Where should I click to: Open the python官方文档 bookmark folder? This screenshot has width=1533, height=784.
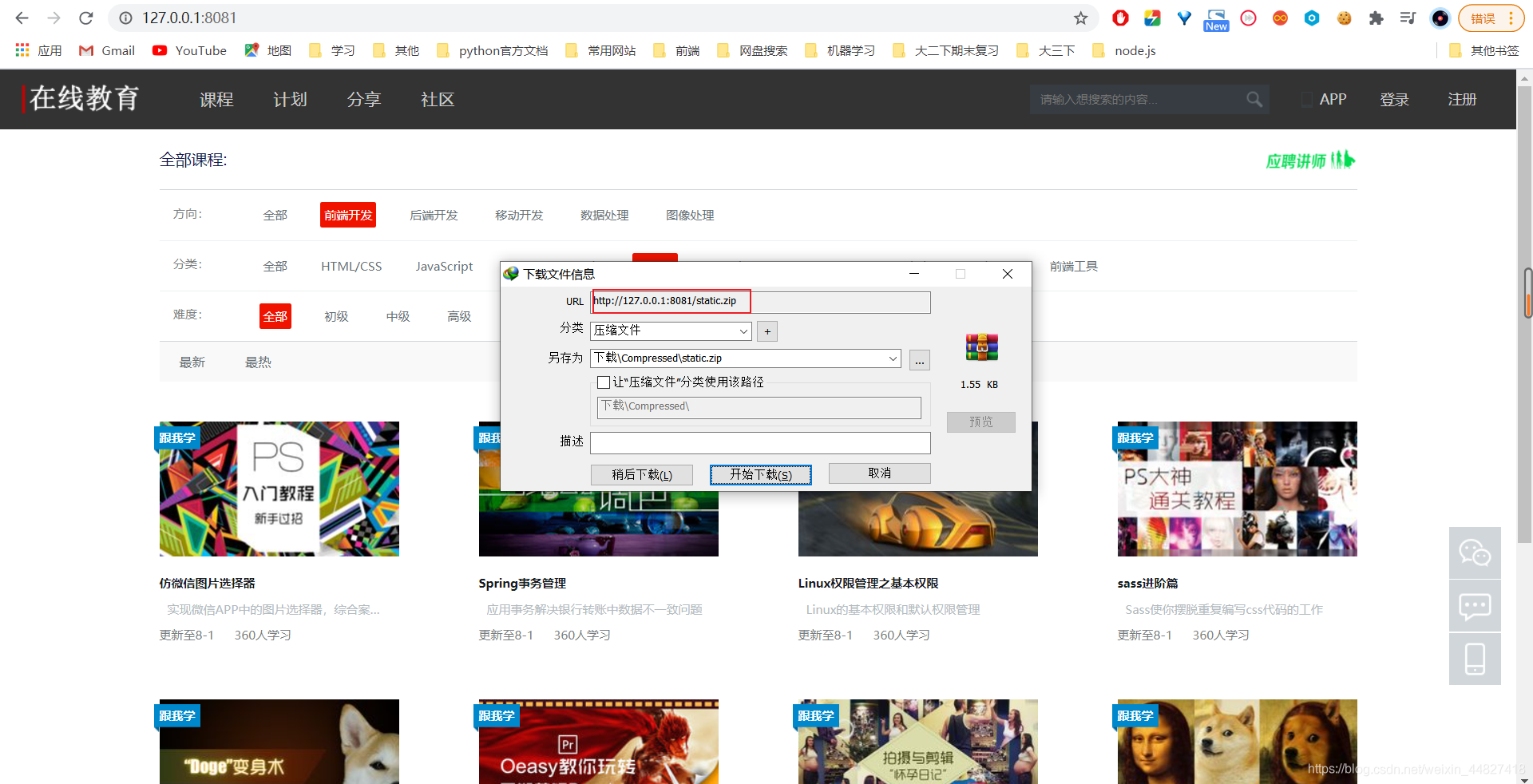pyautogui.click(x=492, y=50)
